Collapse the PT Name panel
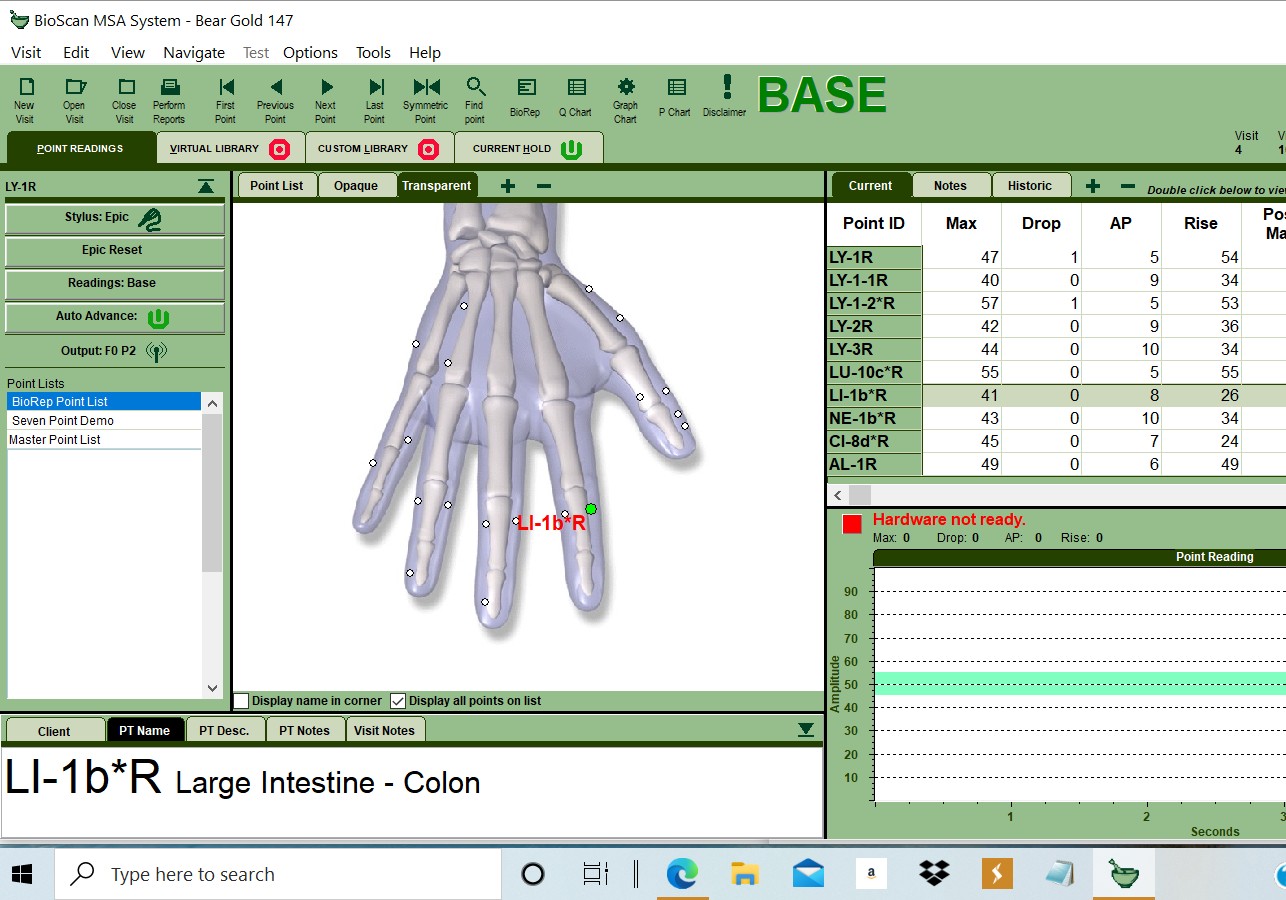Screen dimensions: 1286x900 point(806,730)
